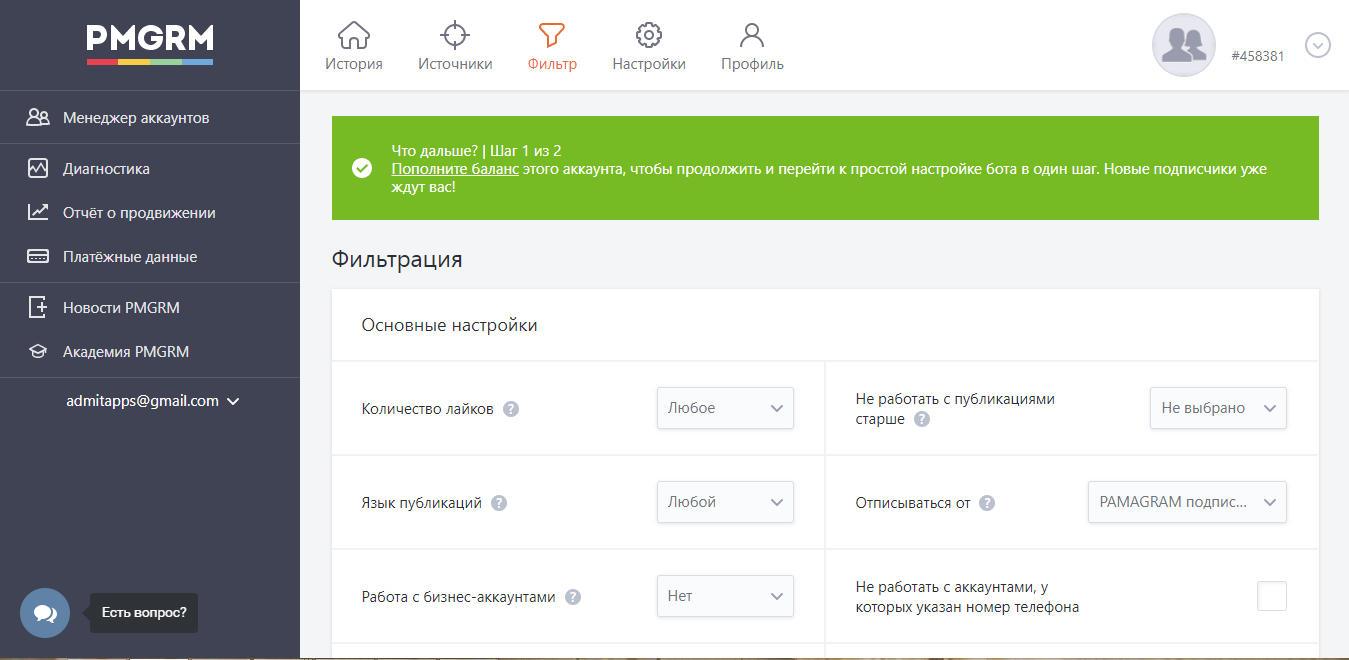Click the PMGRM logo
The image size is (1349, 660).
click(x=150, y=43)
